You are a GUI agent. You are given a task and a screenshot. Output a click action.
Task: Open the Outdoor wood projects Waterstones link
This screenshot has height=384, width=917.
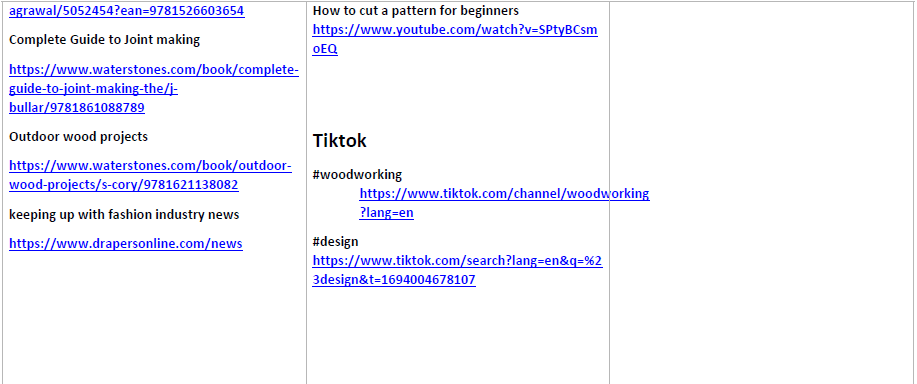(150, 175)
